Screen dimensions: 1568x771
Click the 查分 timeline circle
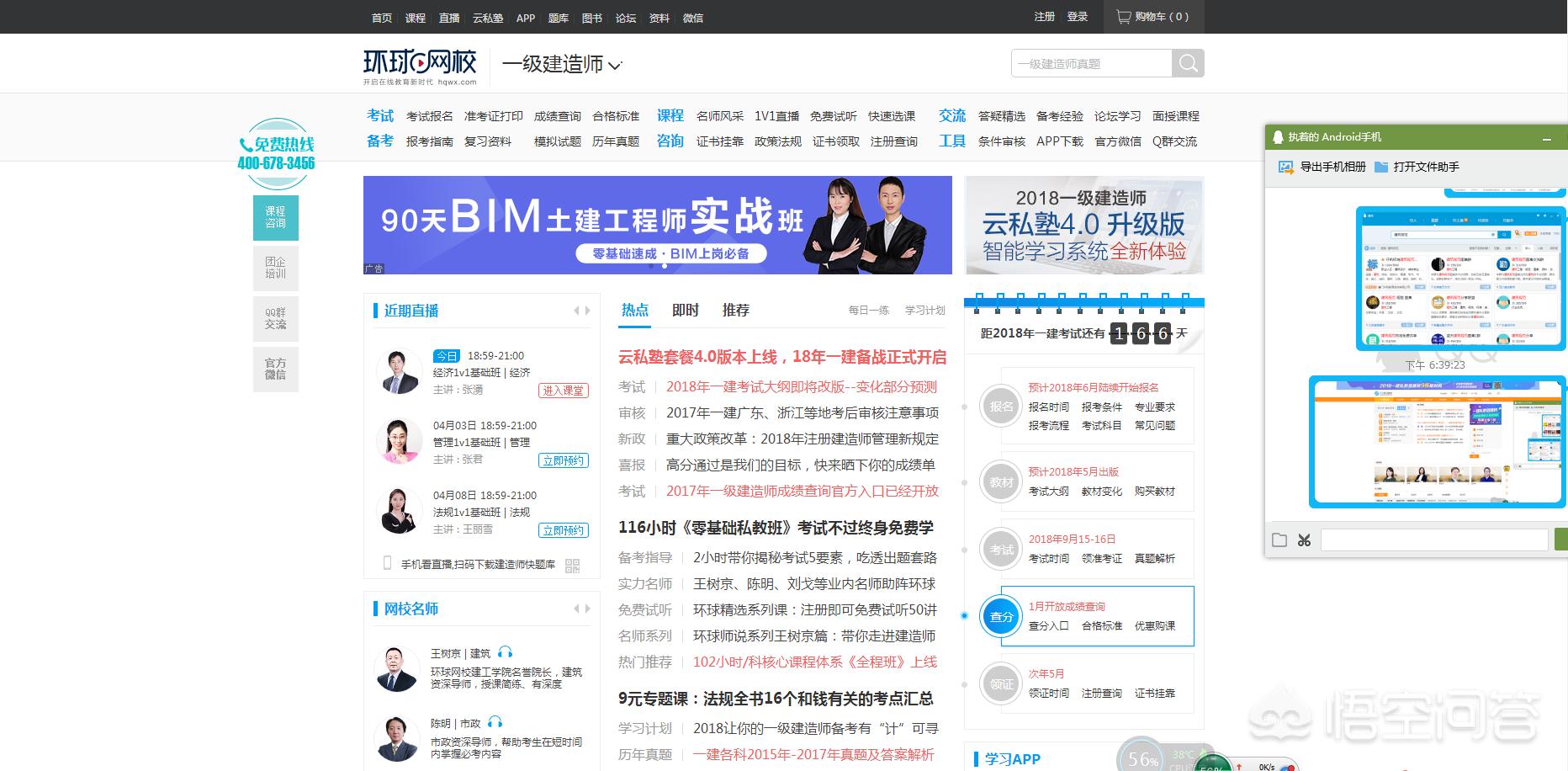coord(1001,617)
